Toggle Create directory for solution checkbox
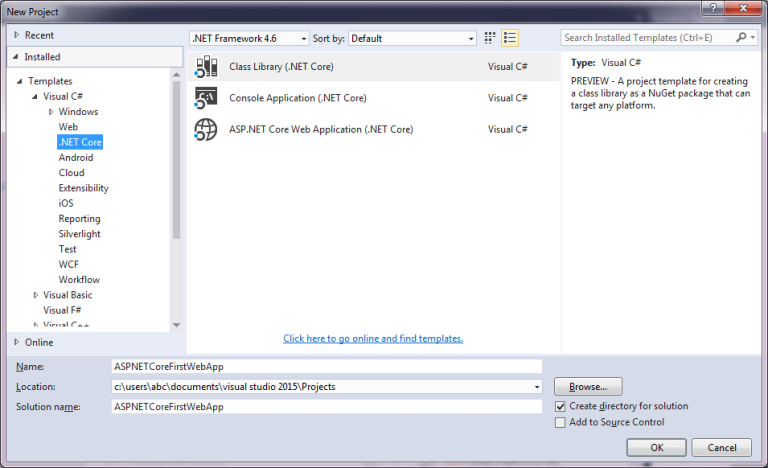The height and width of the screenshot is (468, 768). [560, 406]
